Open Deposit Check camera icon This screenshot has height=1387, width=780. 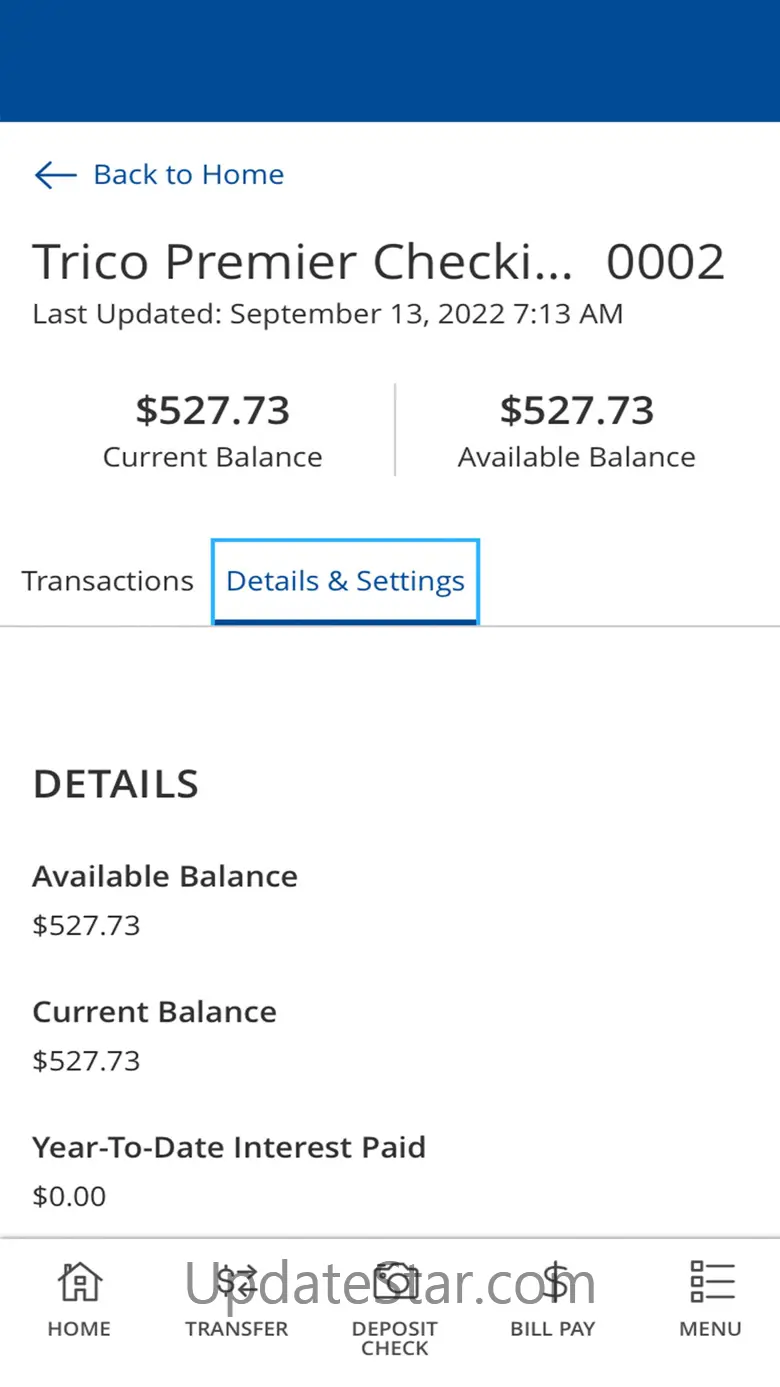pos(395,1281)
